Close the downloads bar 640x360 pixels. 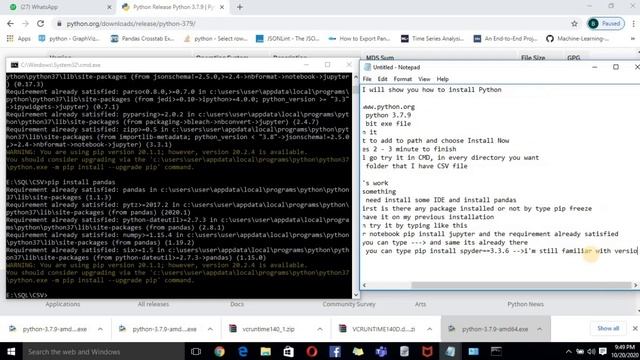coord(635,328)
